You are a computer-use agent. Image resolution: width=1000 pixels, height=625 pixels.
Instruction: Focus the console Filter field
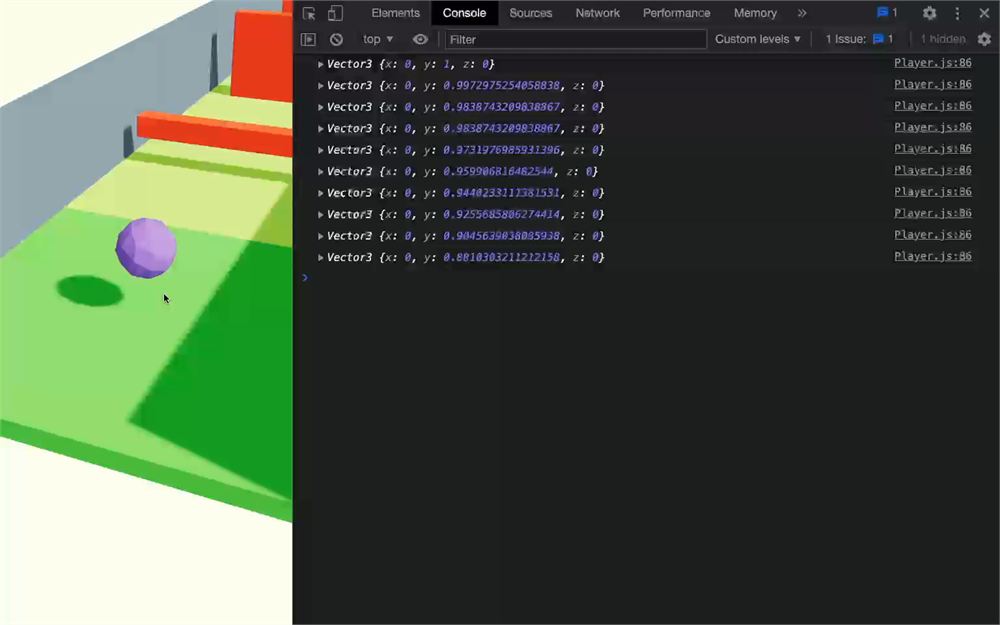[576, 40]
